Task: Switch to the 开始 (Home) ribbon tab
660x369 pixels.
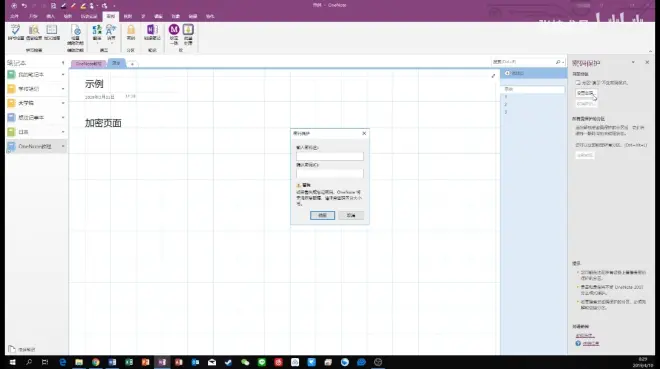Action: [x=33, y=16]
